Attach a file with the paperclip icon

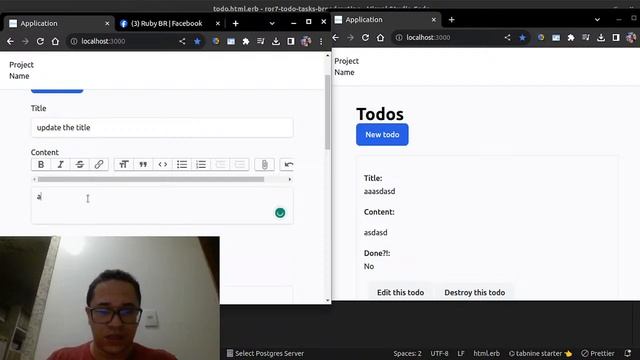pos(264,164)
